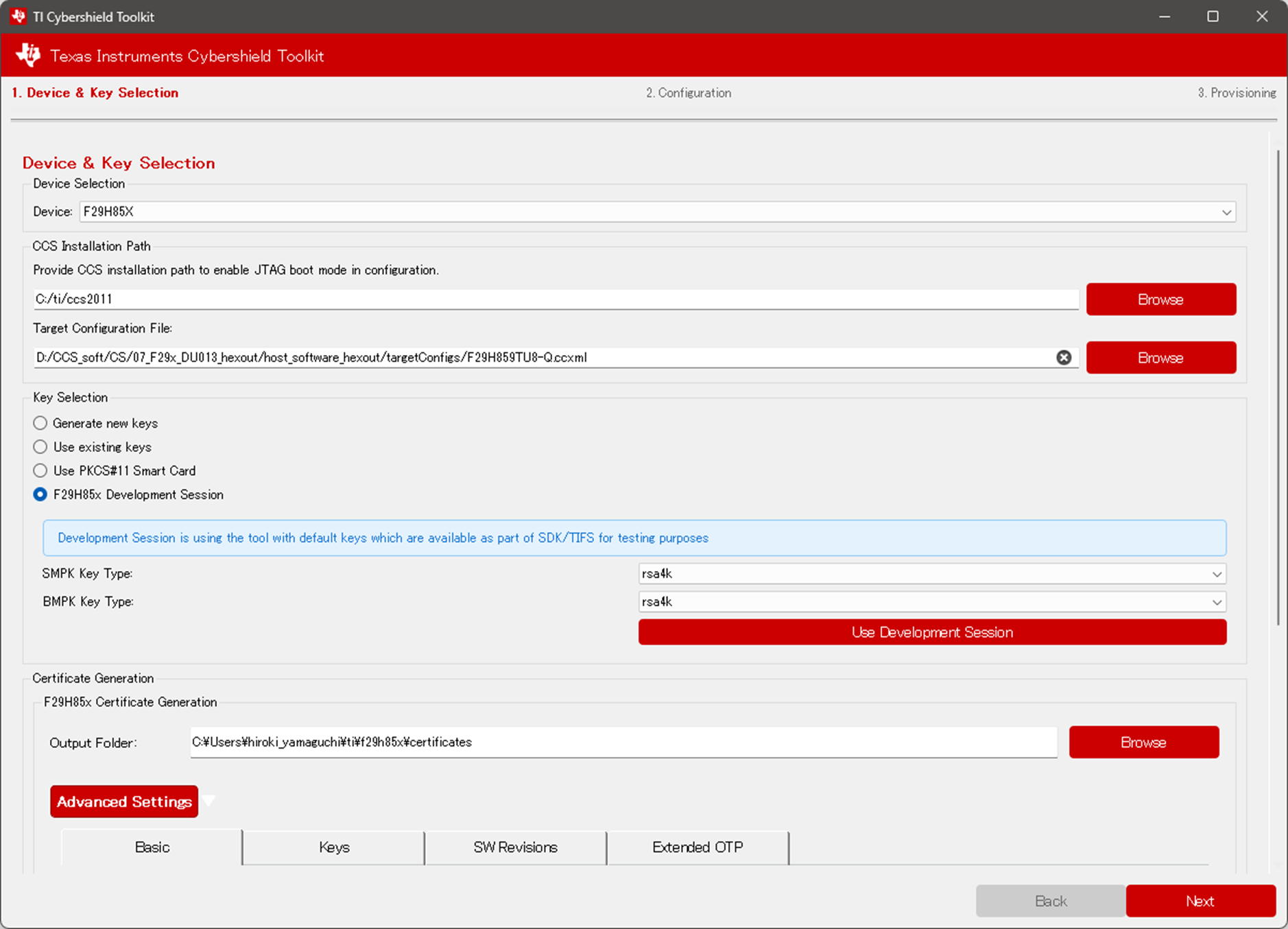Click the F29H85x Certificate Generation label
This screenshot has height=929, width=1288.
(x=130, y=702)
